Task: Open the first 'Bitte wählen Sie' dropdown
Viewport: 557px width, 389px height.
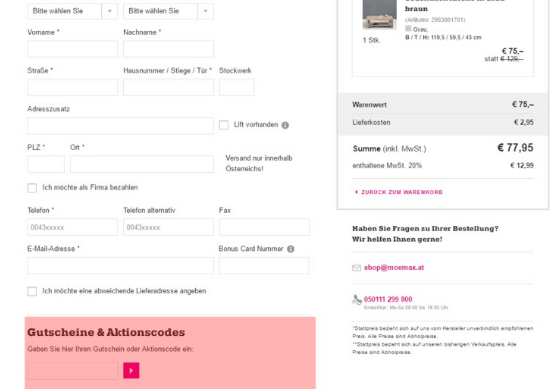Action: point(72,11)
